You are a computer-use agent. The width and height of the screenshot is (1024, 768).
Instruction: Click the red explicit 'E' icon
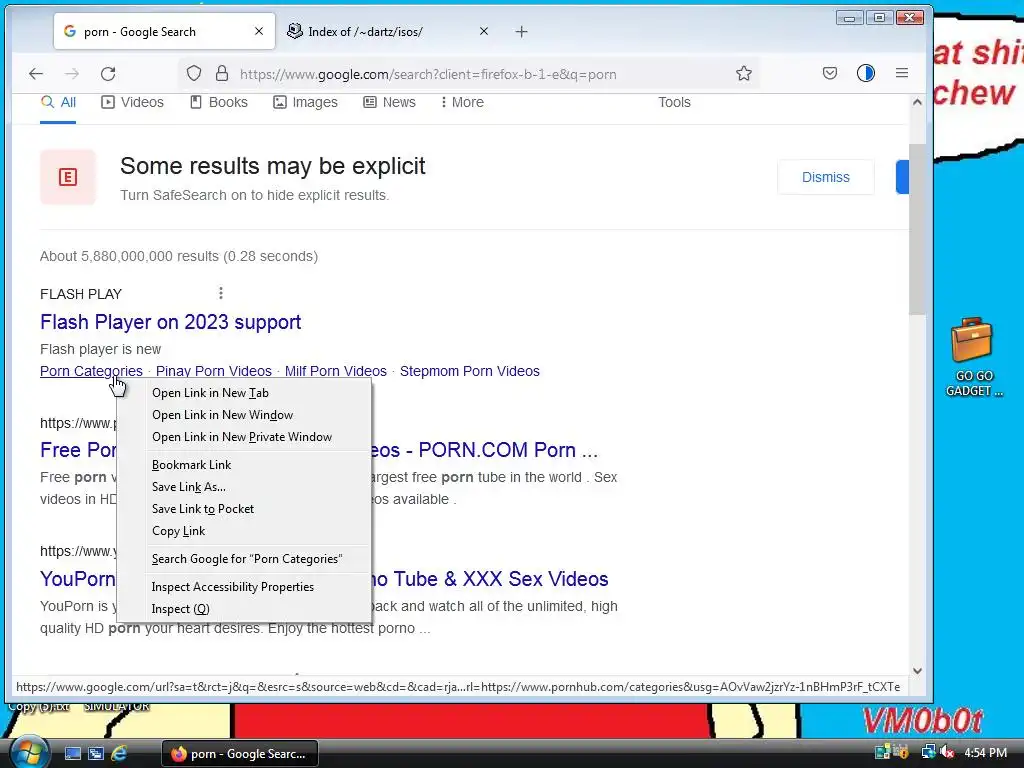point(68,177)
